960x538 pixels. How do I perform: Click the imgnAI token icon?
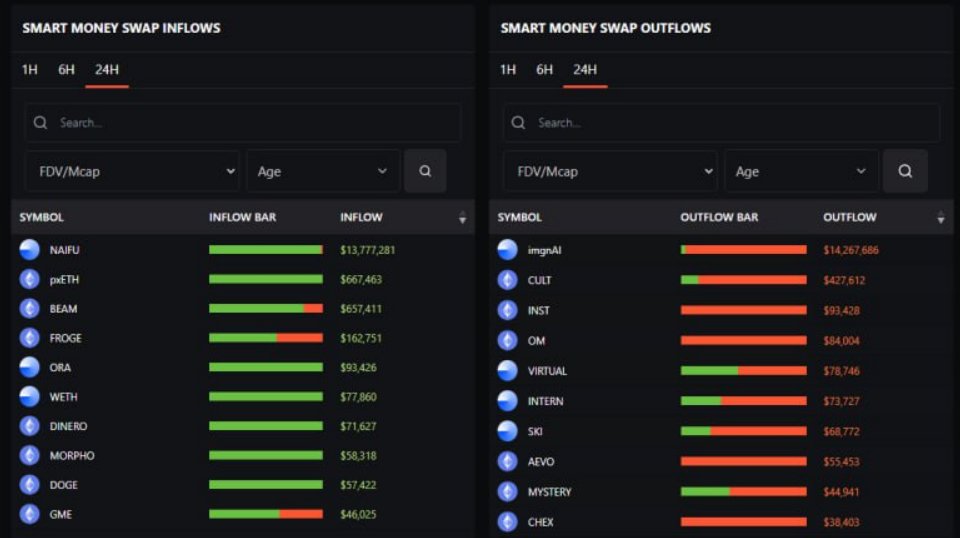click(508, 250)
